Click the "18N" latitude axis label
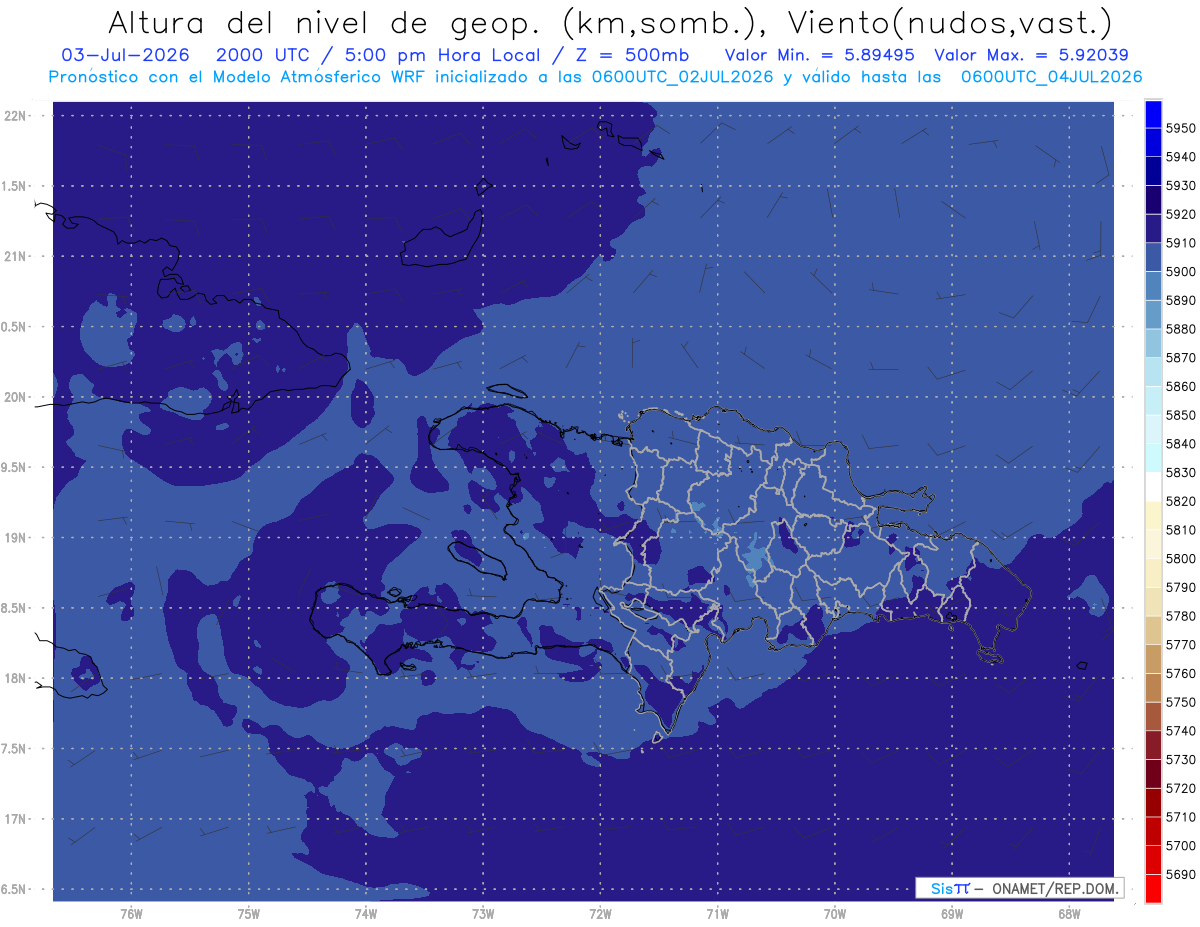This screenshot has width=1200, height=927. click(x=17, y=678)
